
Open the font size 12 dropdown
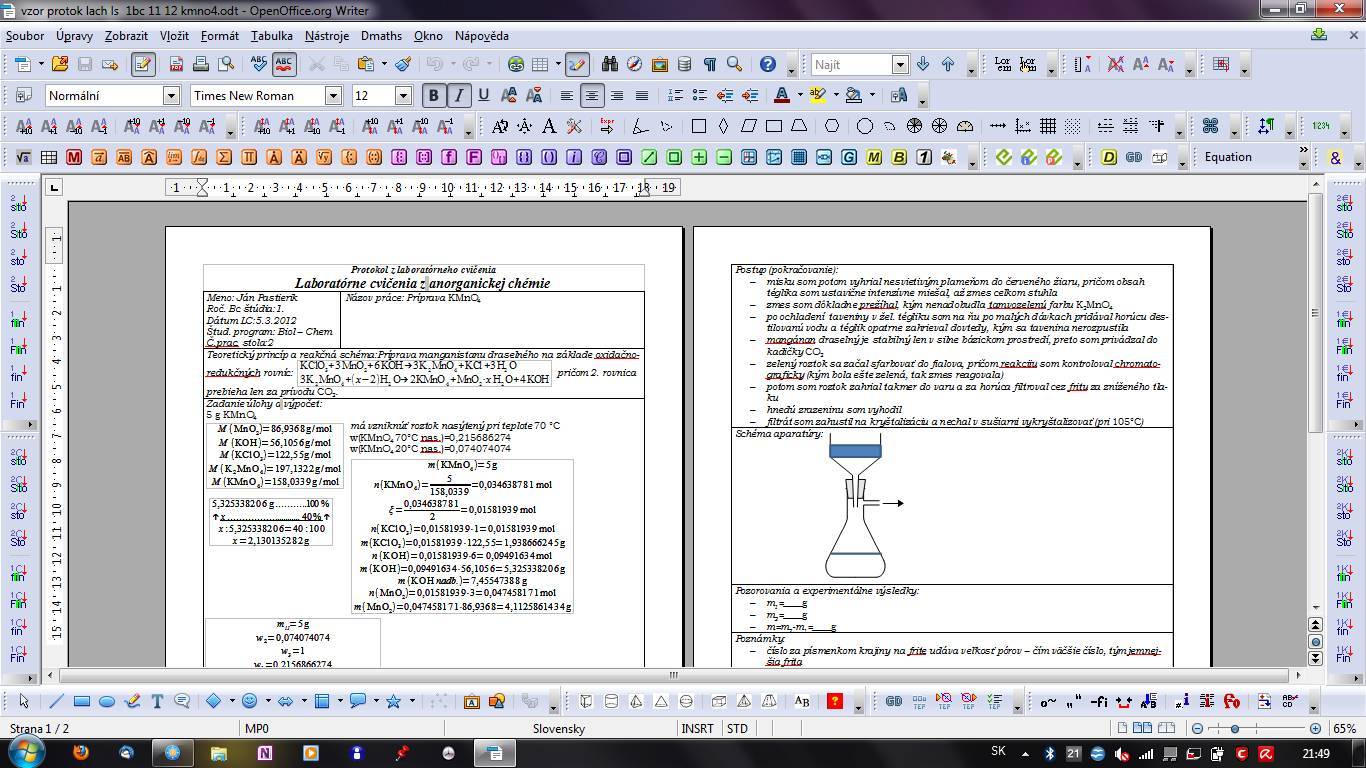404,96
